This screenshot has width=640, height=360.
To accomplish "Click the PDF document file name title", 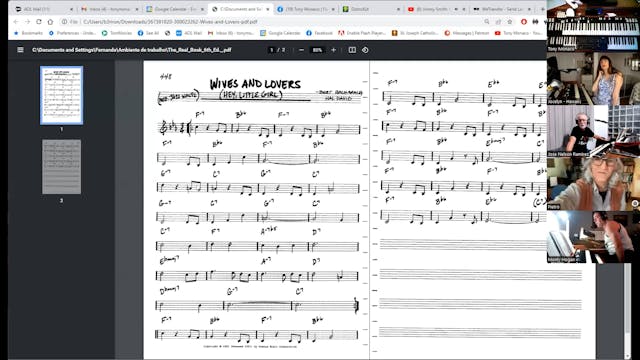I will click(x=131, y=50).
